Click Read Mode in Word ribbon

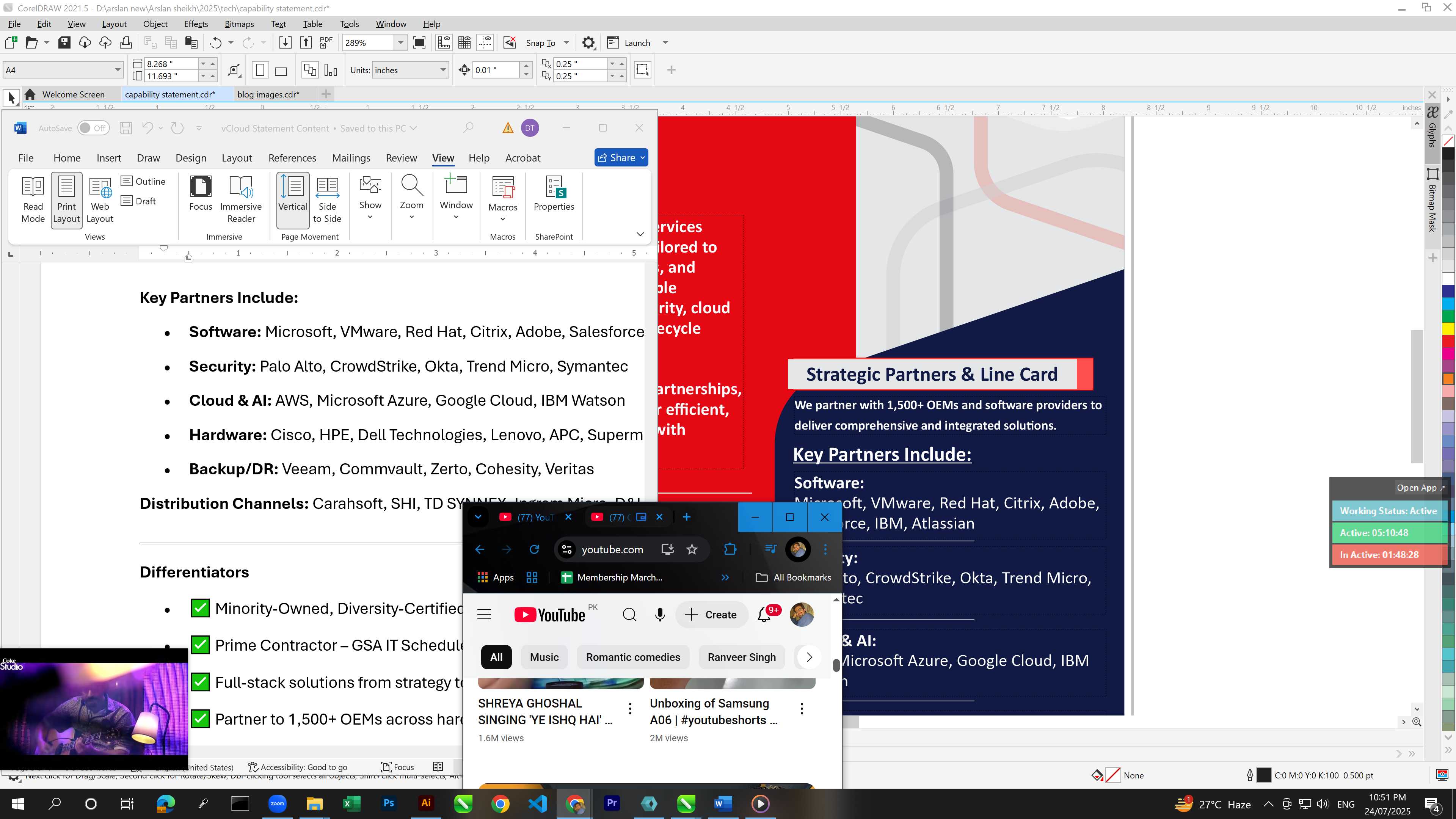coord(33,199)
